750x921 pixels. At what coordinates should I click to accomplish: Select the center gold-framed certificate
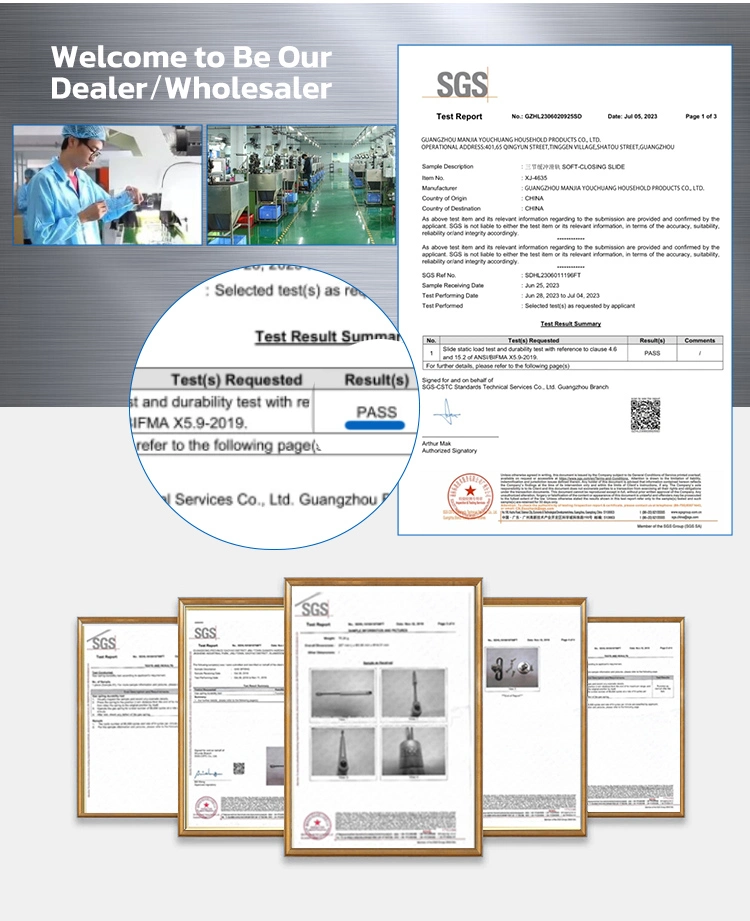coord(384,717)
